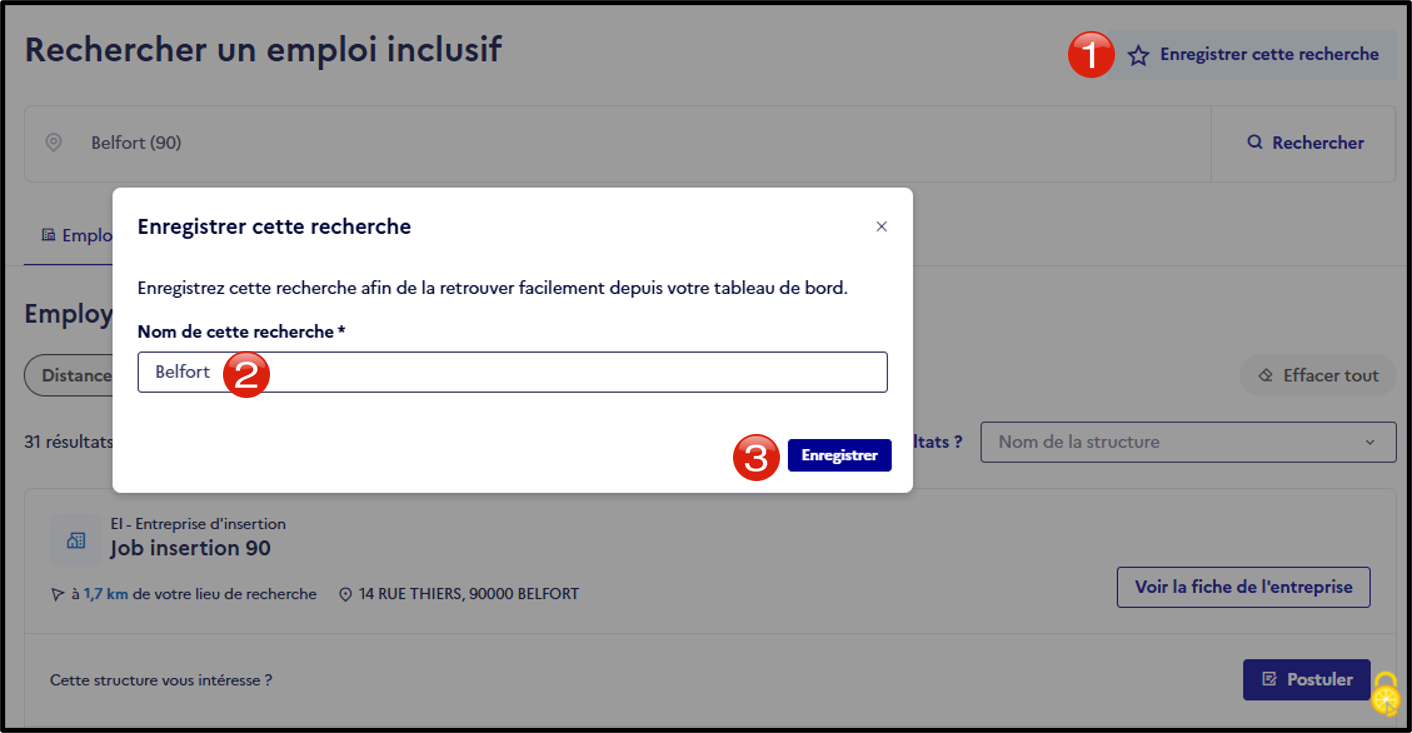
Task: Click the Enregistrer button in the dialog
Action: [x=839, y=455]
